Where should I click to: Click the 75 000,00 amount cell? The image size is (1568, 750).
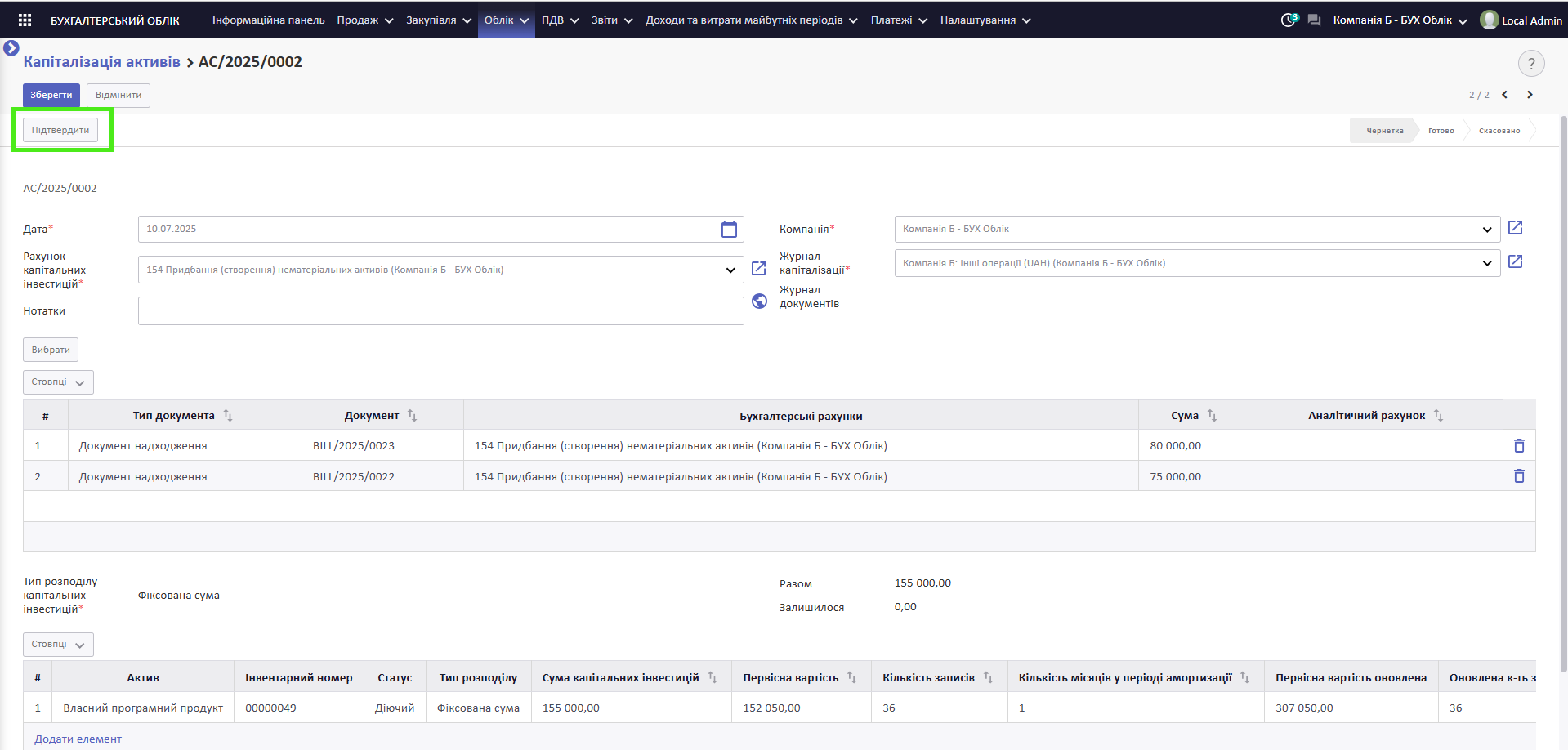point(1195,476)
